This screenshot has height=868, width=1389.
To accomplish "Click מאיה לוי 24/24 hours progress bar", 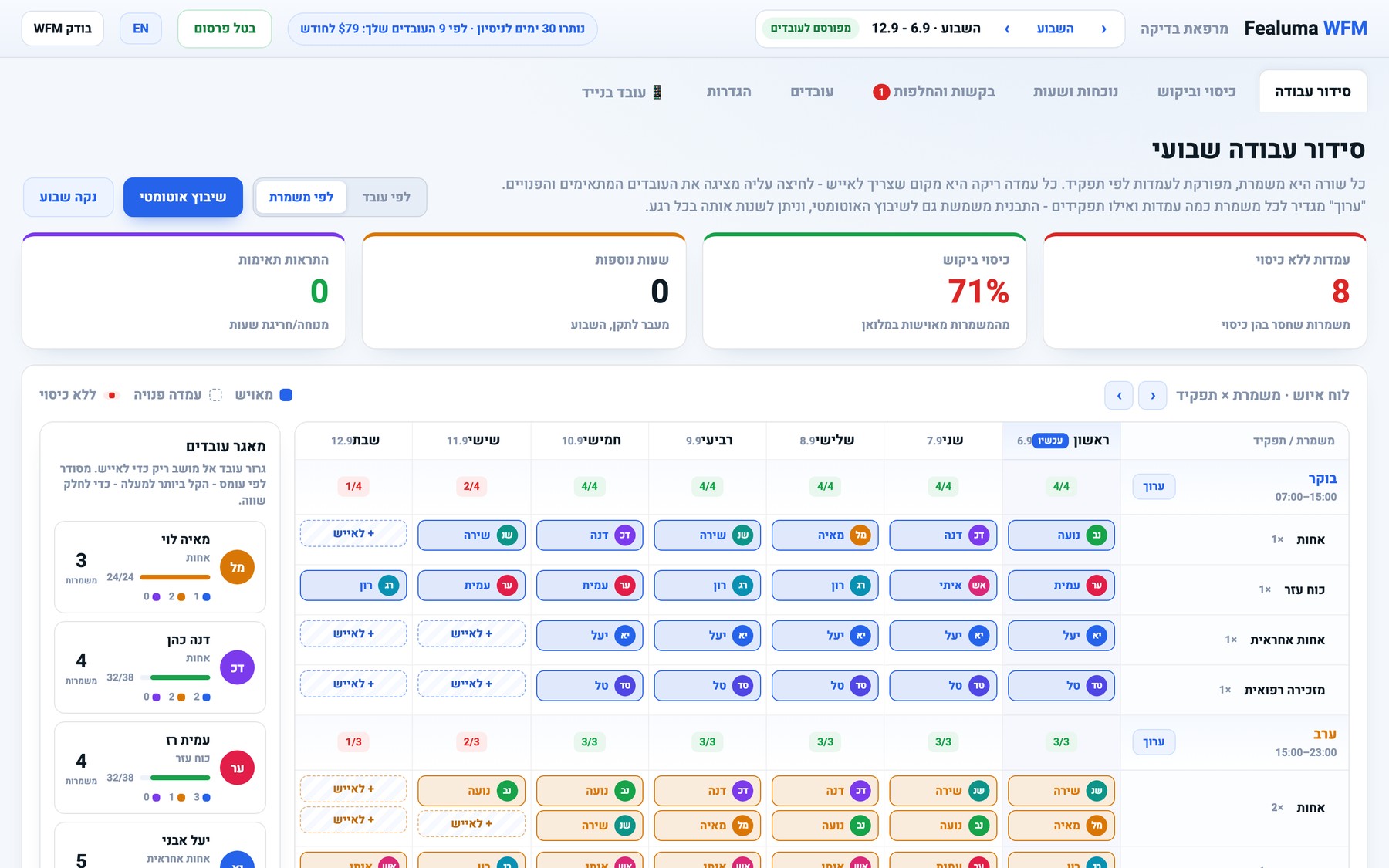I will (175, 577).
